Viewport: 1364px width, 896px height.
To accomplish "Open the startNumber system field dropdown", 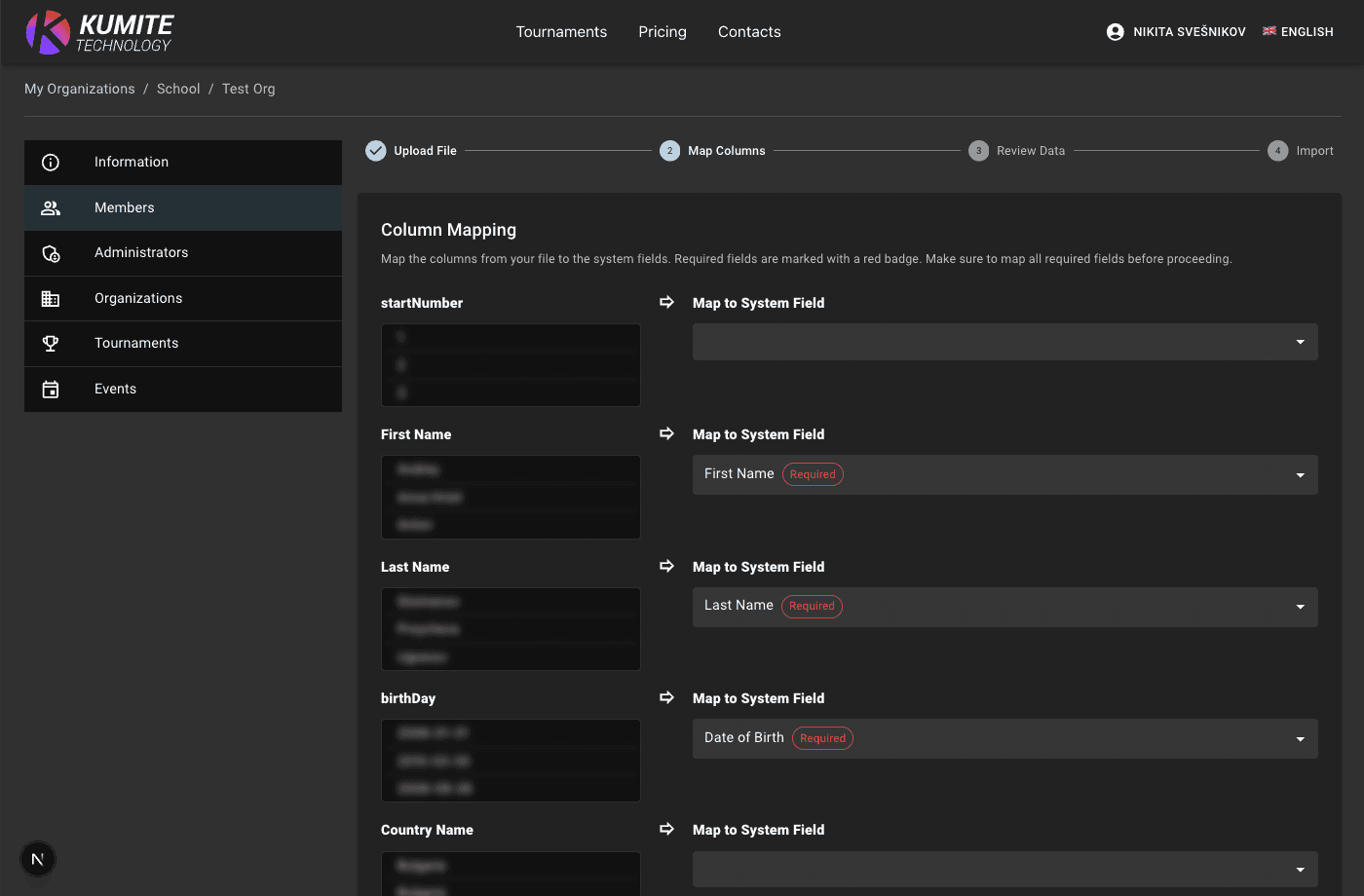I will [x=1004, y=342].
